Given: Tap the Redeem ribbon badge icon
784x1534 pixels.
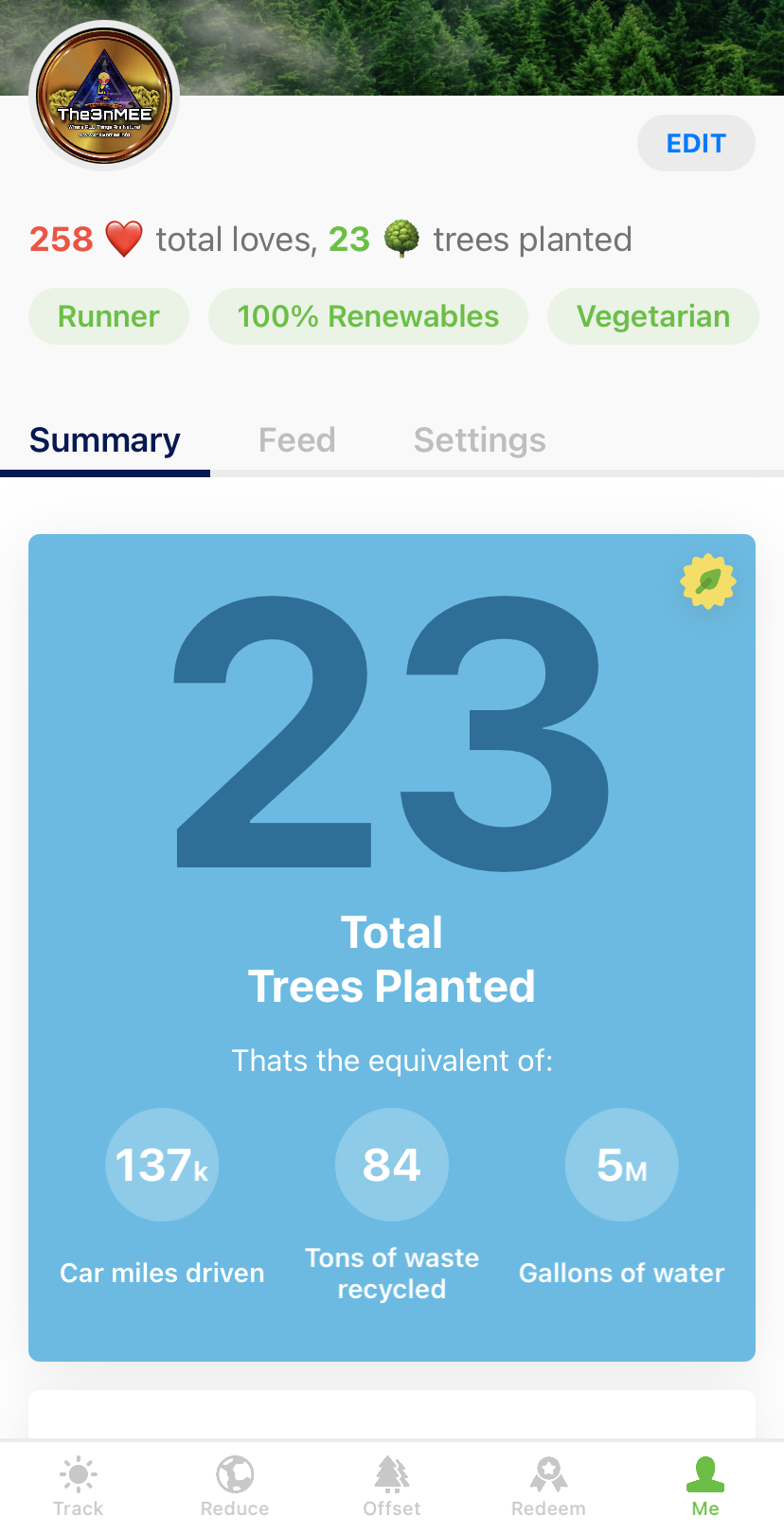Looking at the screenshot, I should click(548, 1475).
